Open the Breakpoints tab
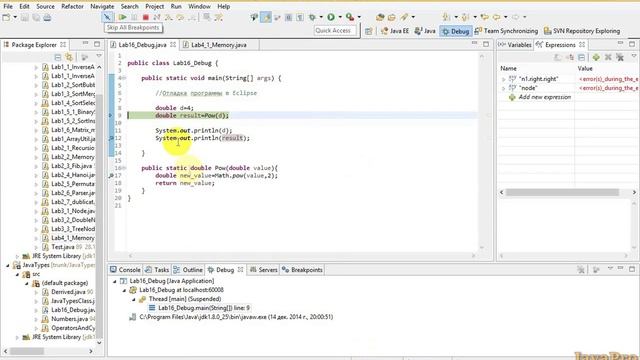Screen dimensions: 640x360 click(x=302, y=270)
